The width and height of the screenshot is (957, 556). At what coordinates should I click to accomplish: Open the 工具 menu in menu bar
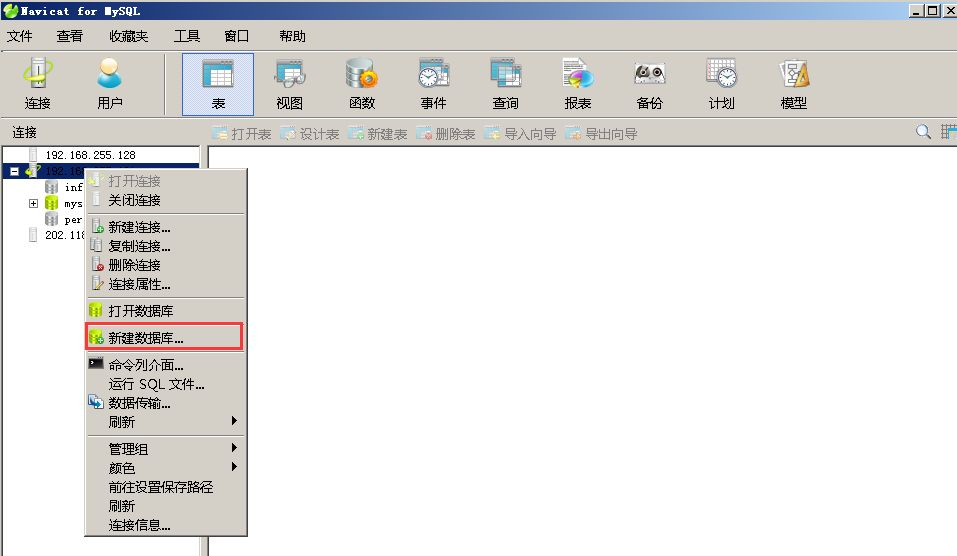tap(187, 36)
